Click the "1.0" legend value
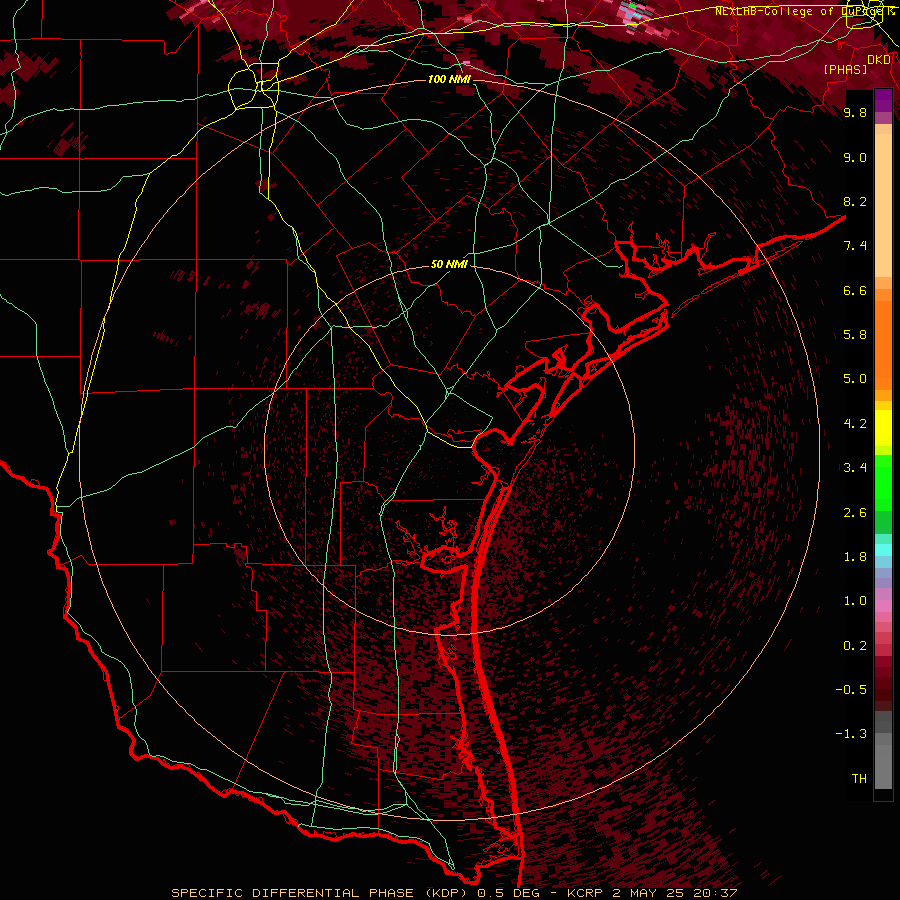 click(x=855, y=601)
